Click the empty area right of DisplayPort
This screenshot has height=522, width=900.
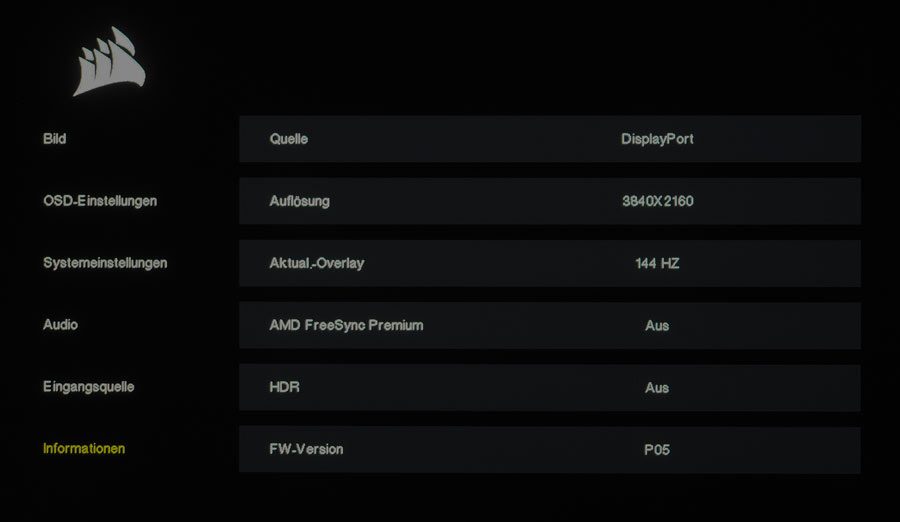[x=778, y=139]
